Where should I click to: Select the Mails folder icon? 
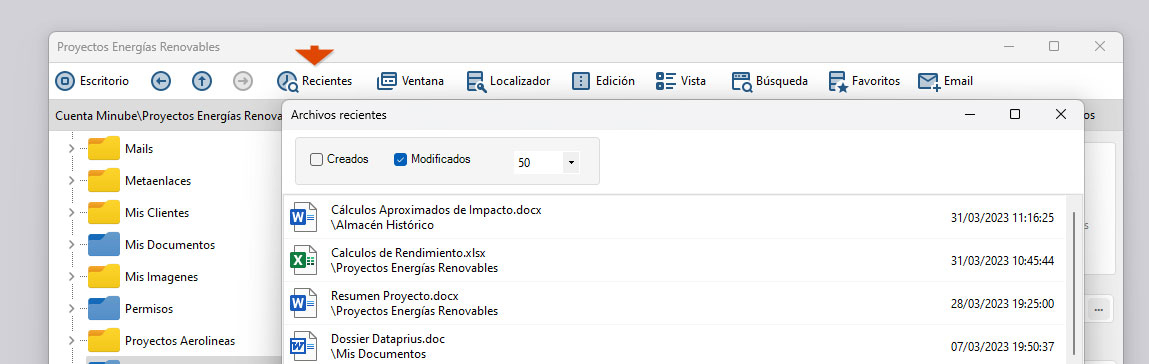103,148
